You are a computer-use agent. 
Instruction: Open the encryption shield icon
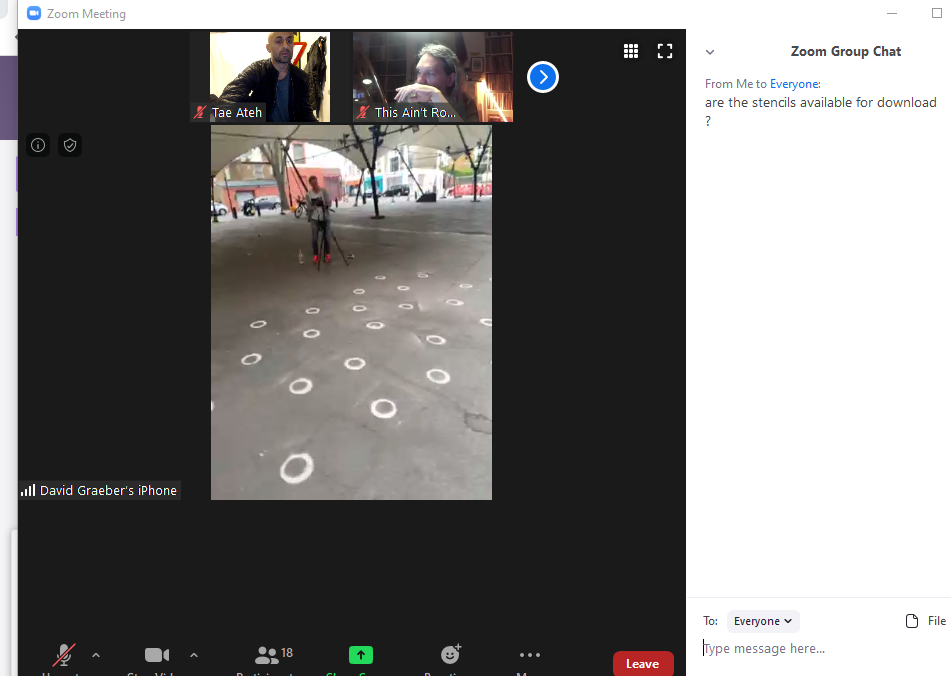70,145
